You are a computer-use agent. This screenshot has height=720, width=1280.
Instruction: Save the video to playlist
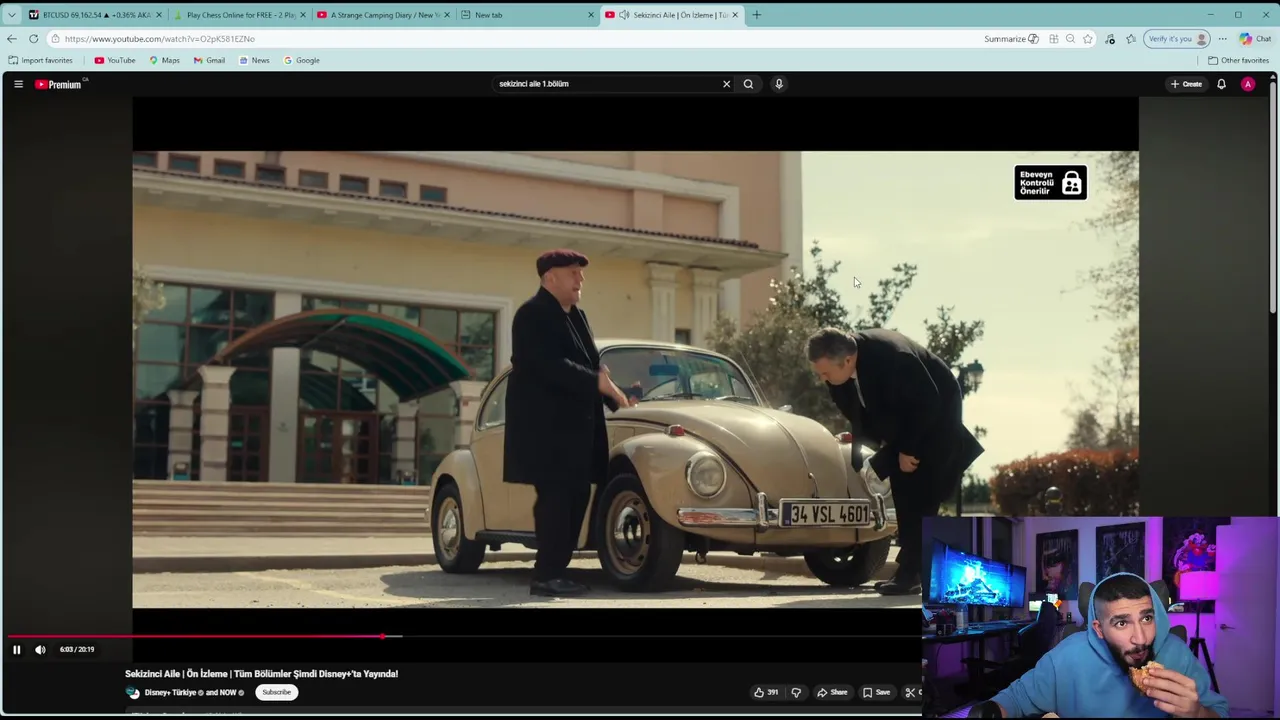[876, 692]
